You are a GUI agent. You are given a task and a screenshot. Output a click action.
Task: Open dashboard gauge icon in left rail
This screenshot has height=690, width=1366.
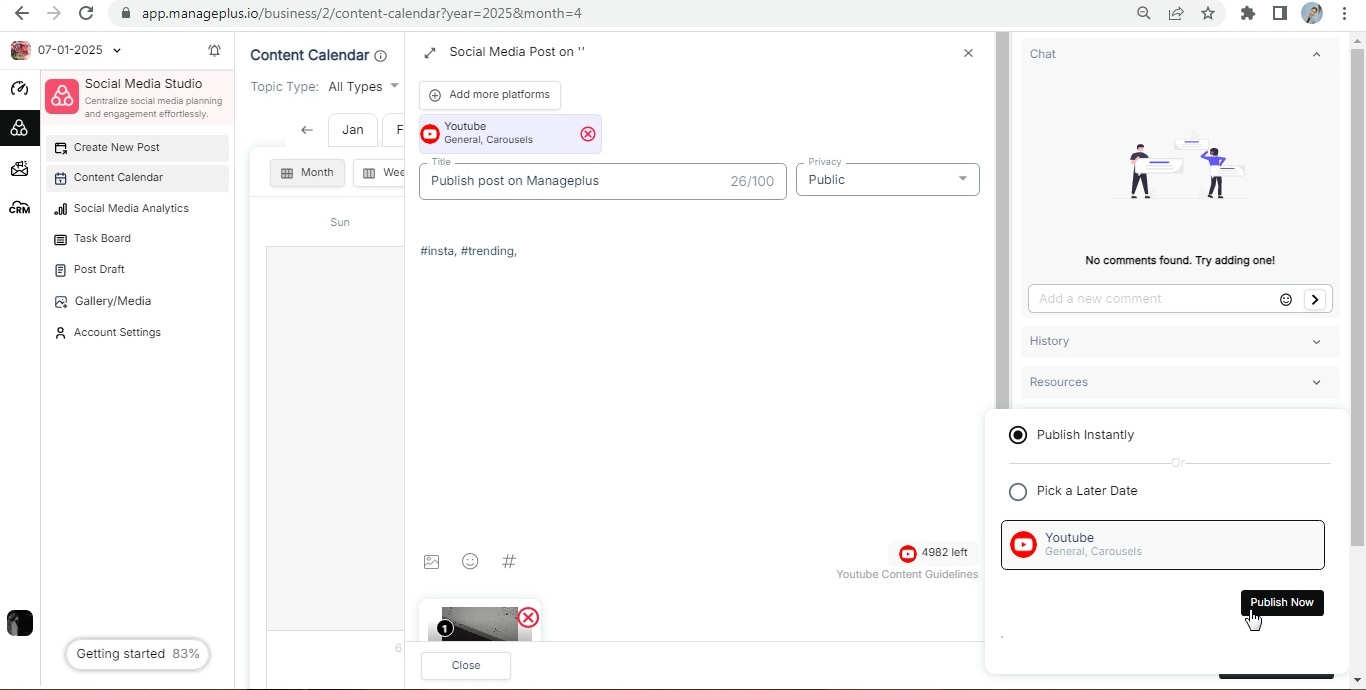[x=19, y=88]
